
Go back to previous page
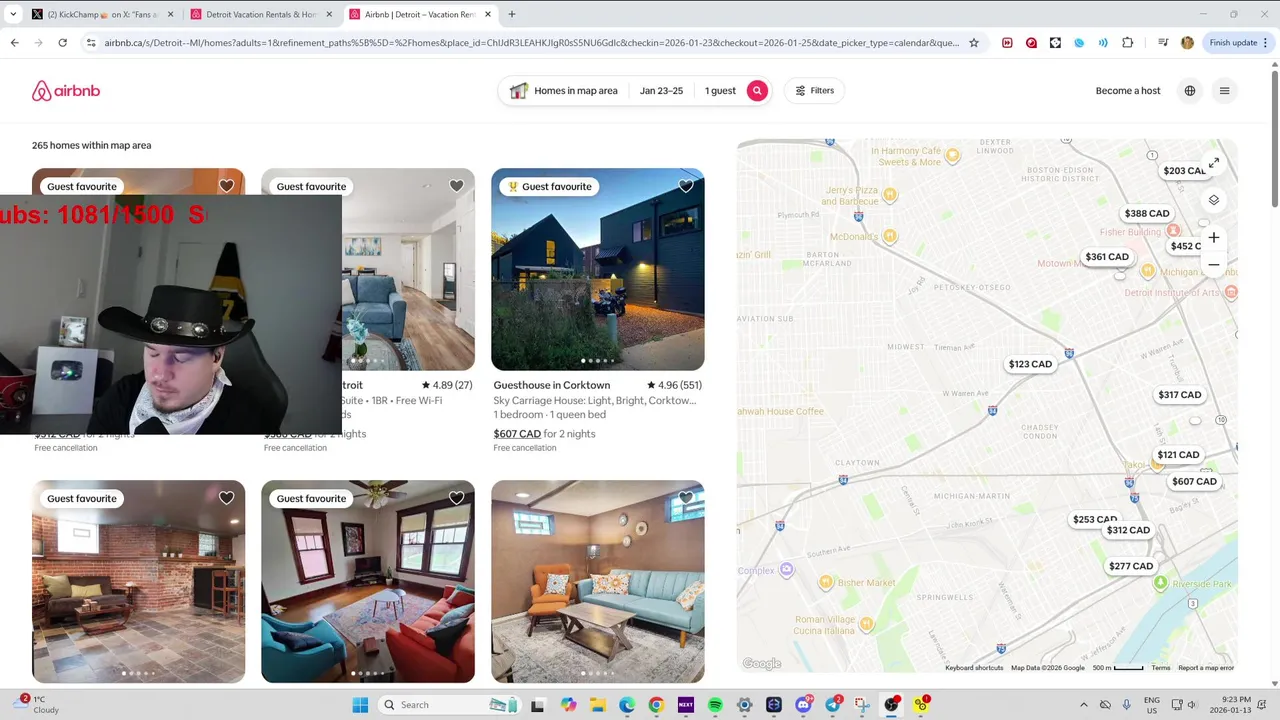coord(14,43)
